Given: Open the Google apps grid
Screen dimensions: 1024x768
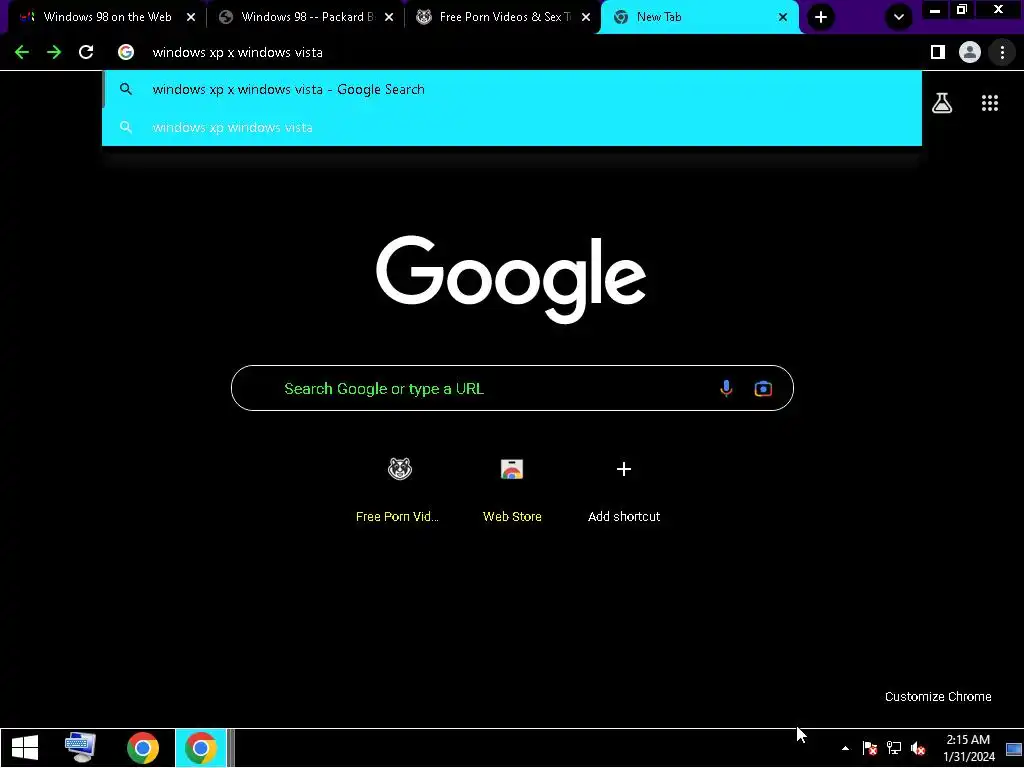Looking at the screenshot, I should 990,103.
